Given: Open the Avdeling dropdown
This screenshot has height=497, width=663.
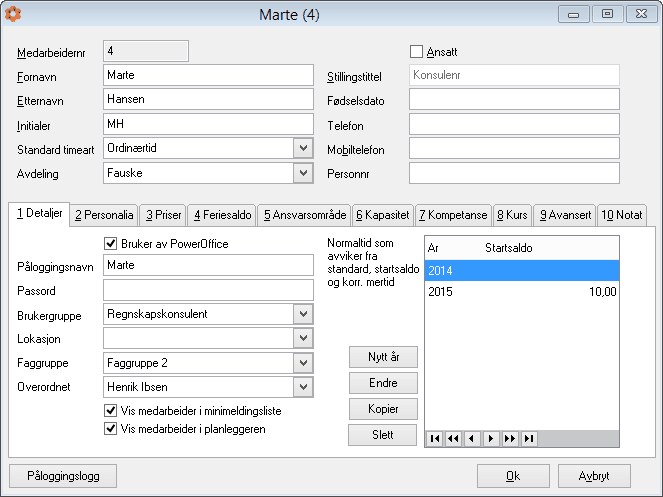Looking at the screenshot, I should (x=303, y=173).
